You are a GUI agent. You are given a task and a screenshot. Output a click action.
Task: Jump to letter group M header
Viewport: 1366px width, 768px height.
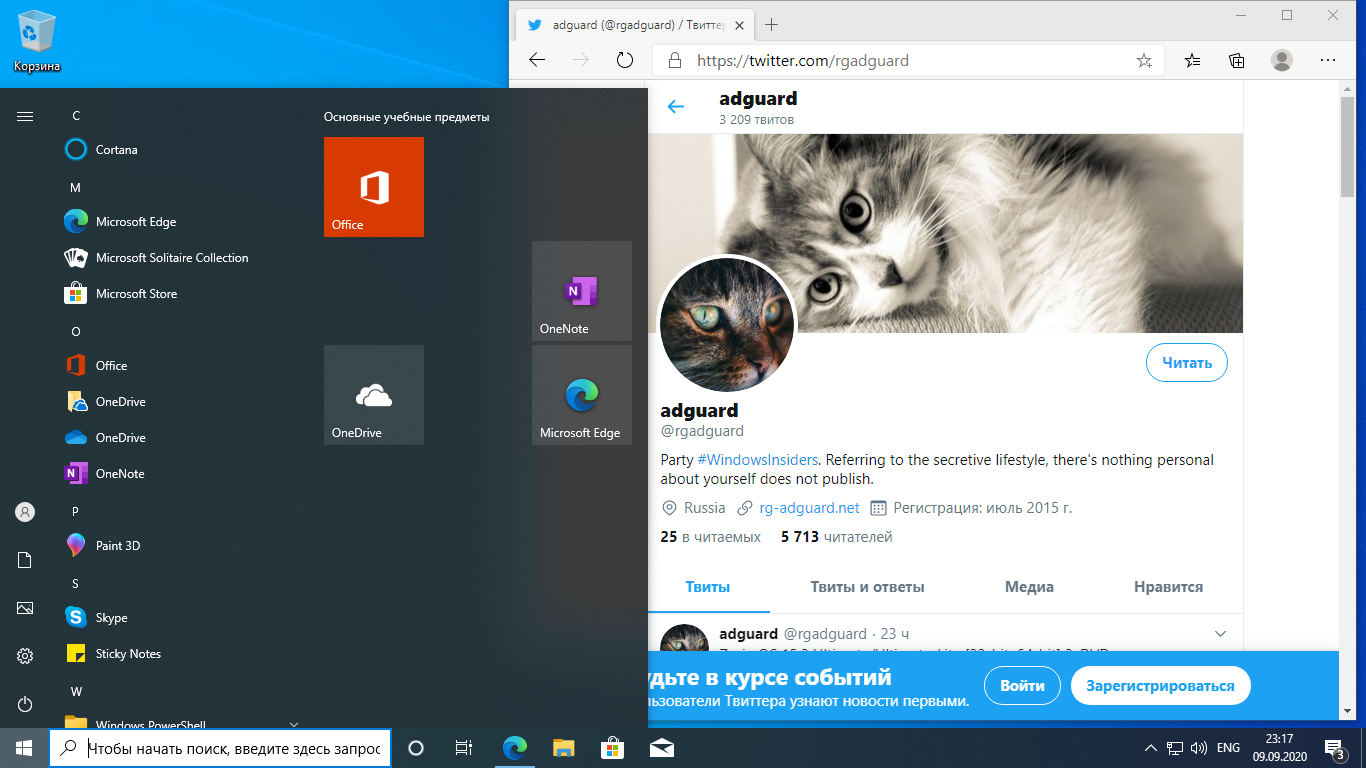[x=75, y=188]
